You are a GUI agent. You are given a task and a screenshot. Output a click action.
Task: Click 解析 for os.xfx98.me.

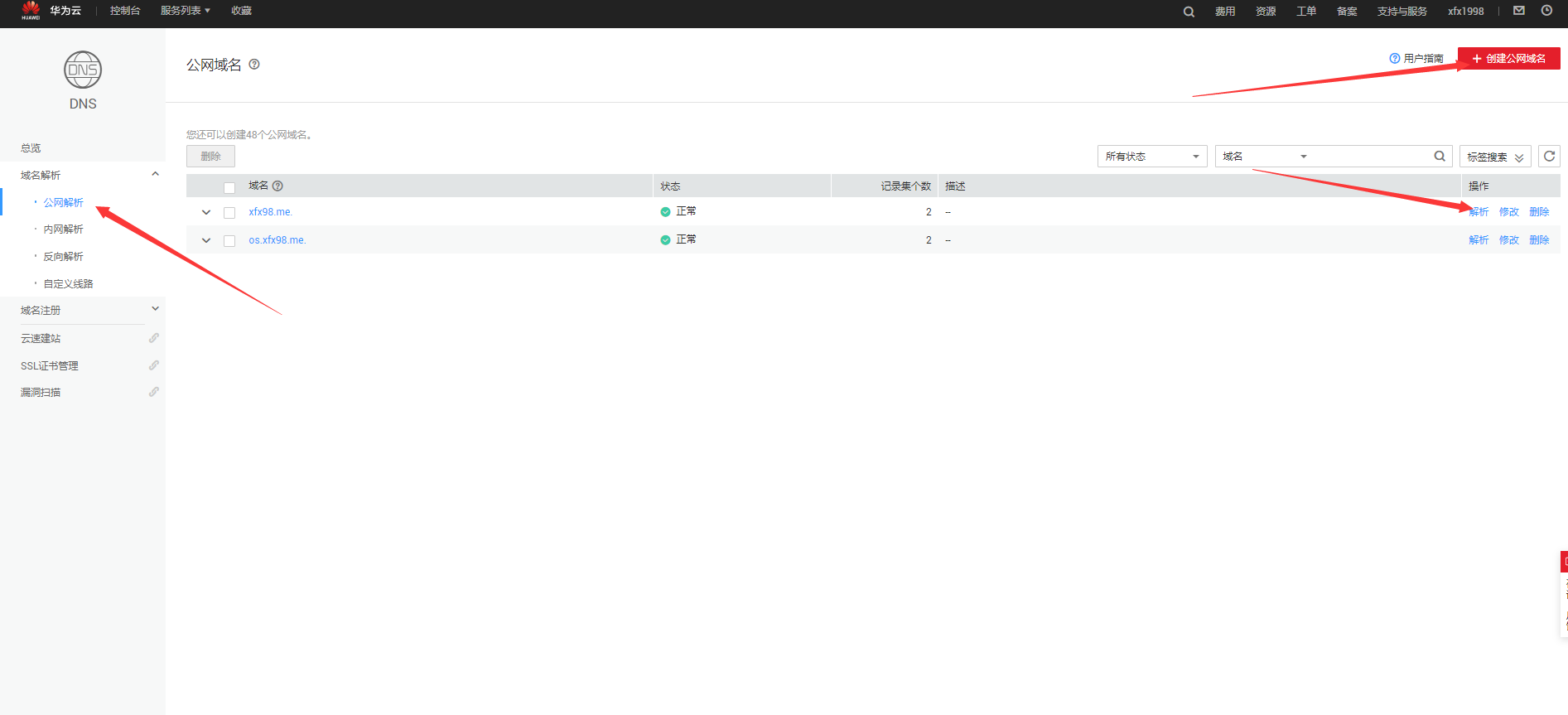coord(1479,240)
